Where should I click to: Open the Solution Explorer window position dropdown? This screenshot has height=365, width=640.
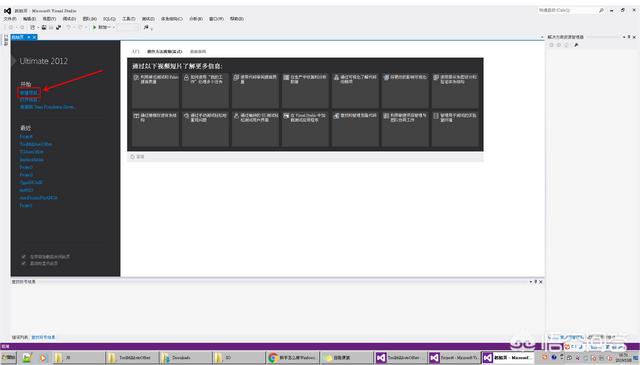click(624, 37)
